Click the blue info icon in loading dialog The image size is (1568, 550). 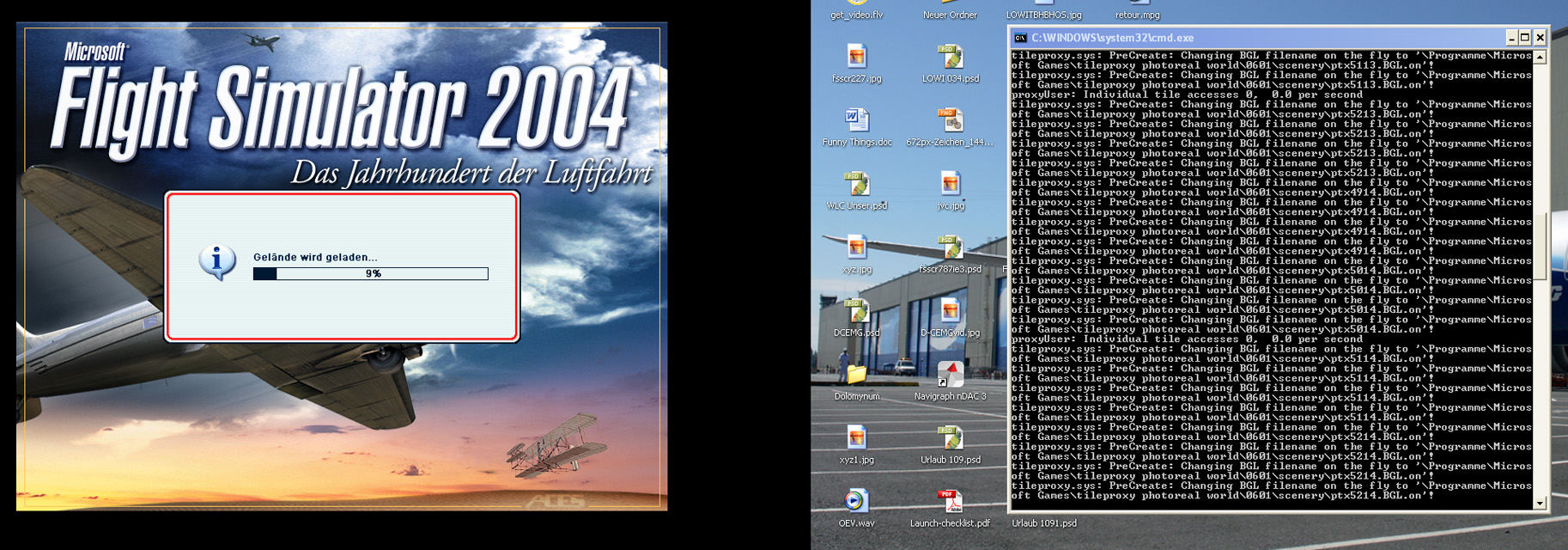click(217, 261)
